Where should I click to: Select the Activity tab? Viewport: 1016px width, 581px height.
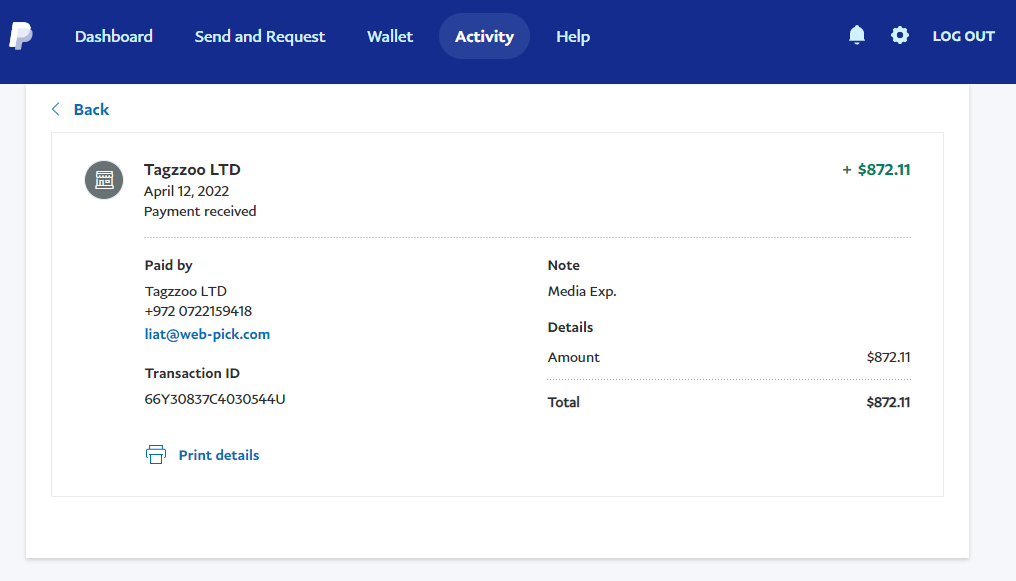tap(484, 36)
